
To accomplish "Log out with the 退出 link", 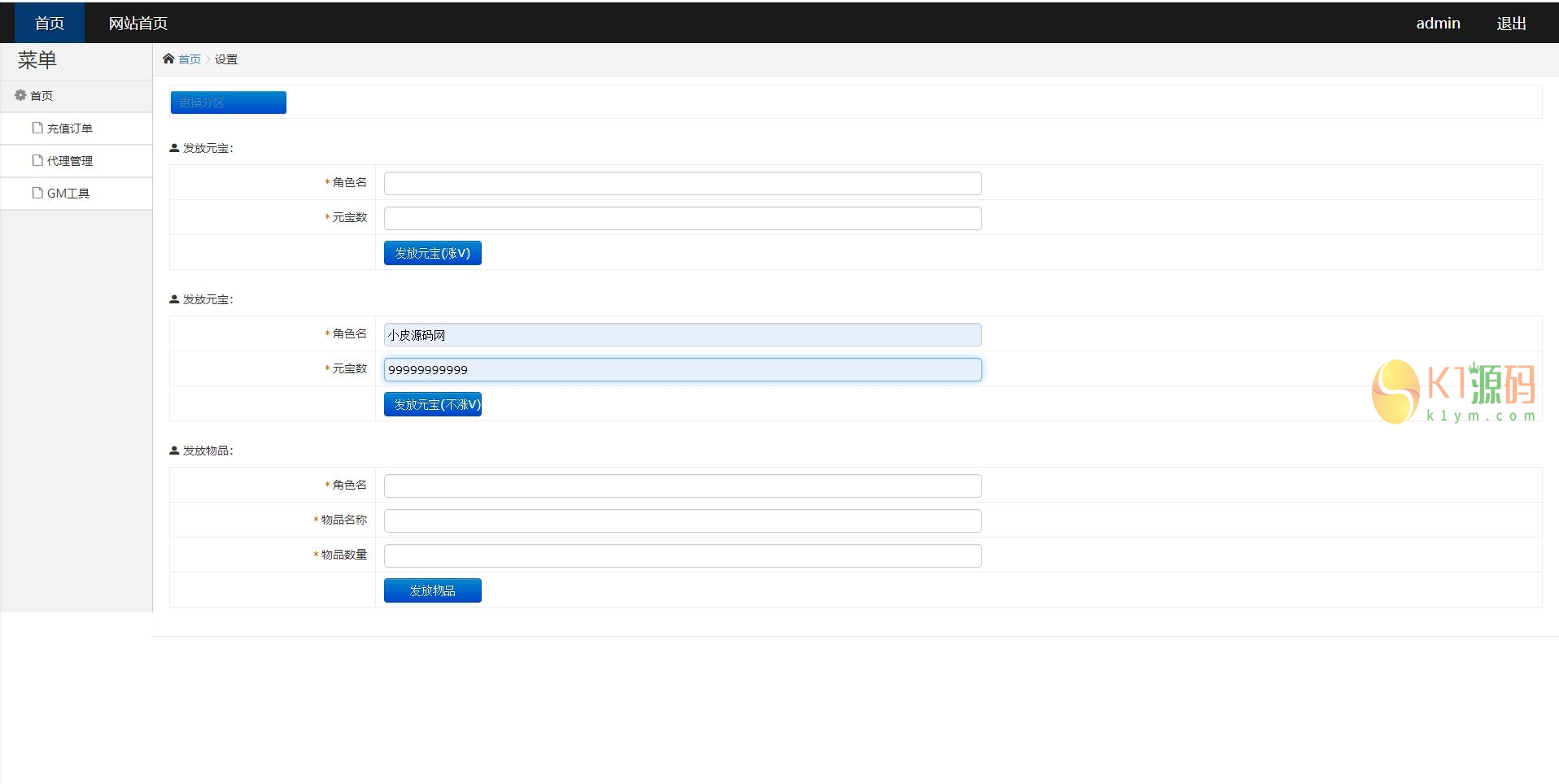I will click(1511, 23).
